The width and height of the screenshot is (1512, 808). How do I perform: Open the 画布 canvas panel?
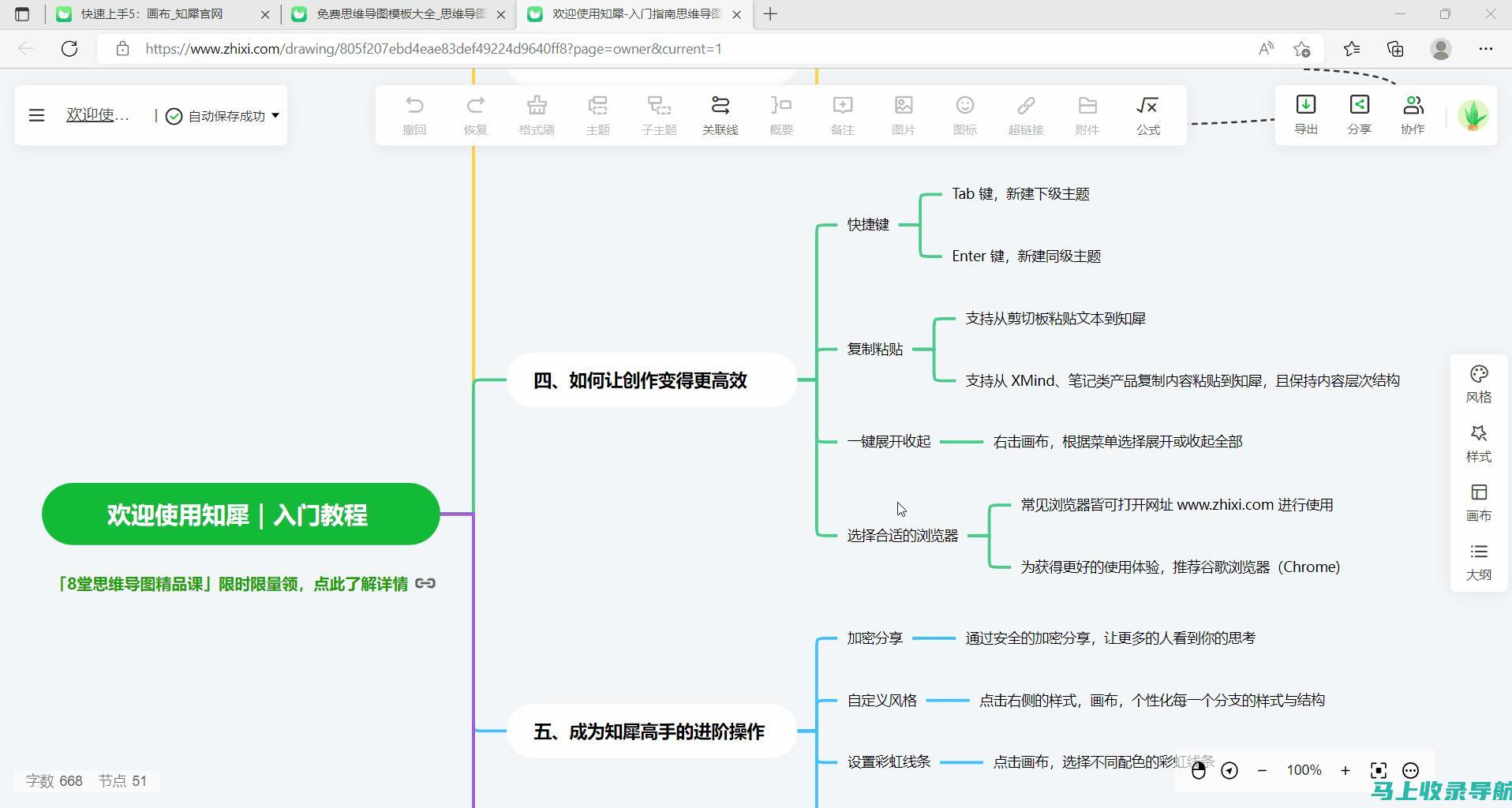pos(1479,503)
